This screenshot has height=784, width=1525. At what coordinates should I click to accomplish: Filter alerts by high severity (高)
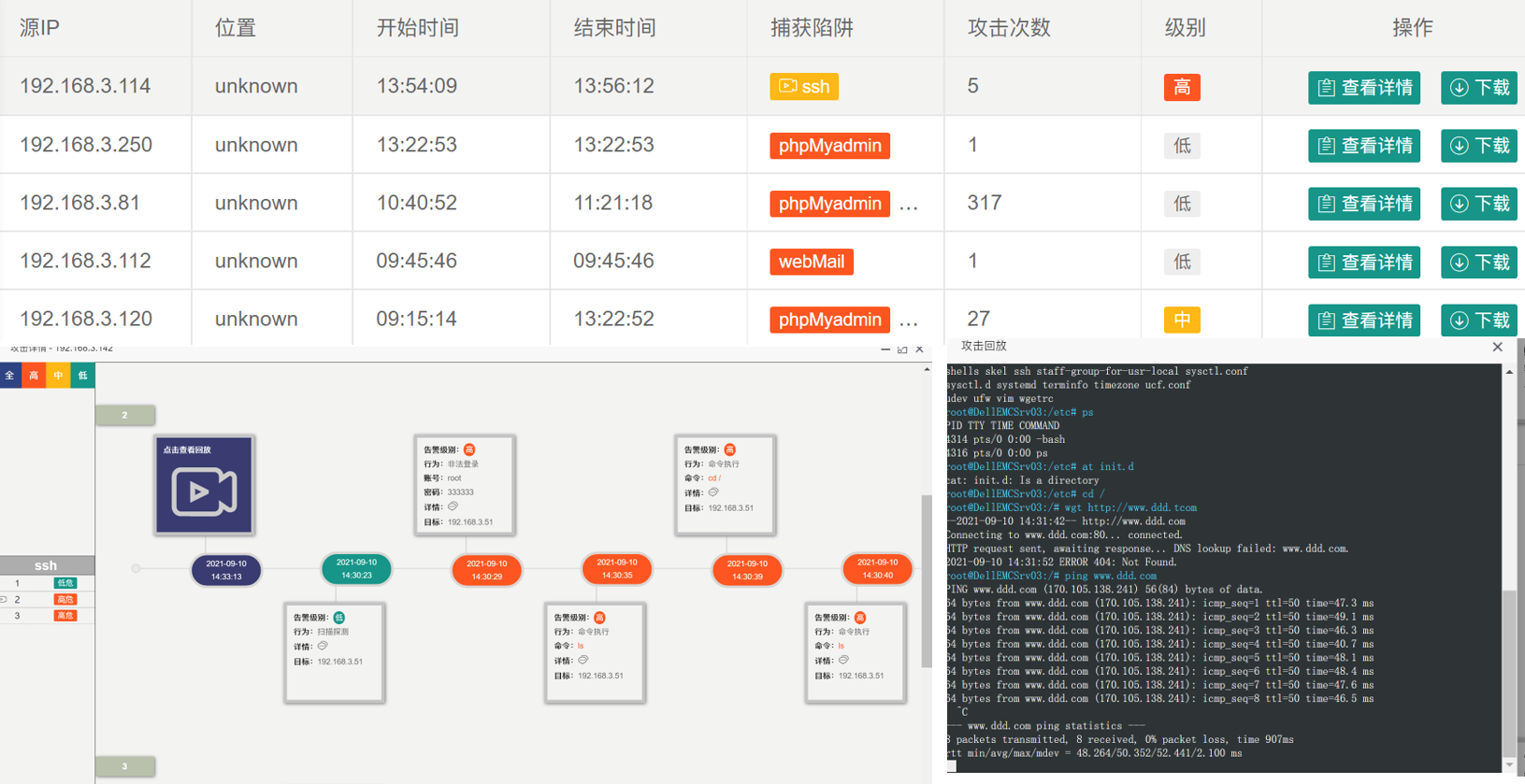click(34, 376)
